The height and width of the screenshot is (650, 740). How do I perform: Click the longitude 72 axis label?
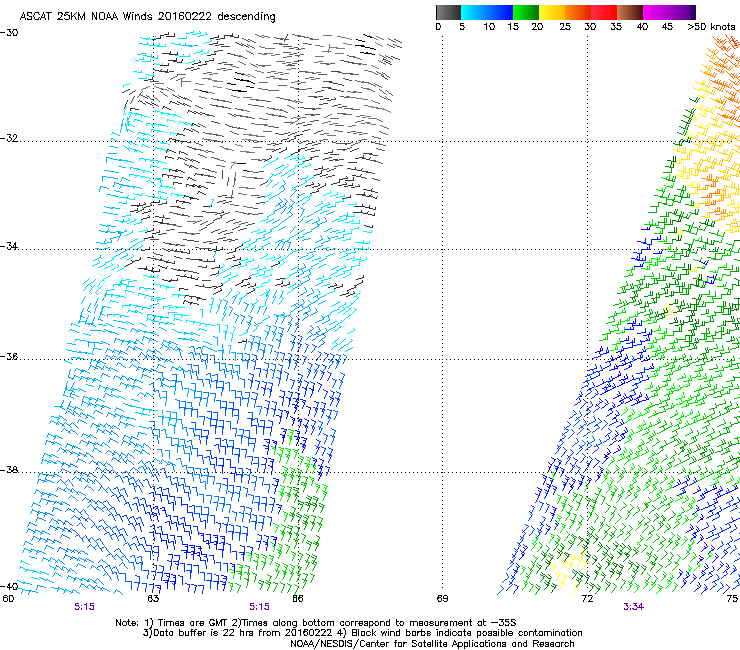pos(588,598)
